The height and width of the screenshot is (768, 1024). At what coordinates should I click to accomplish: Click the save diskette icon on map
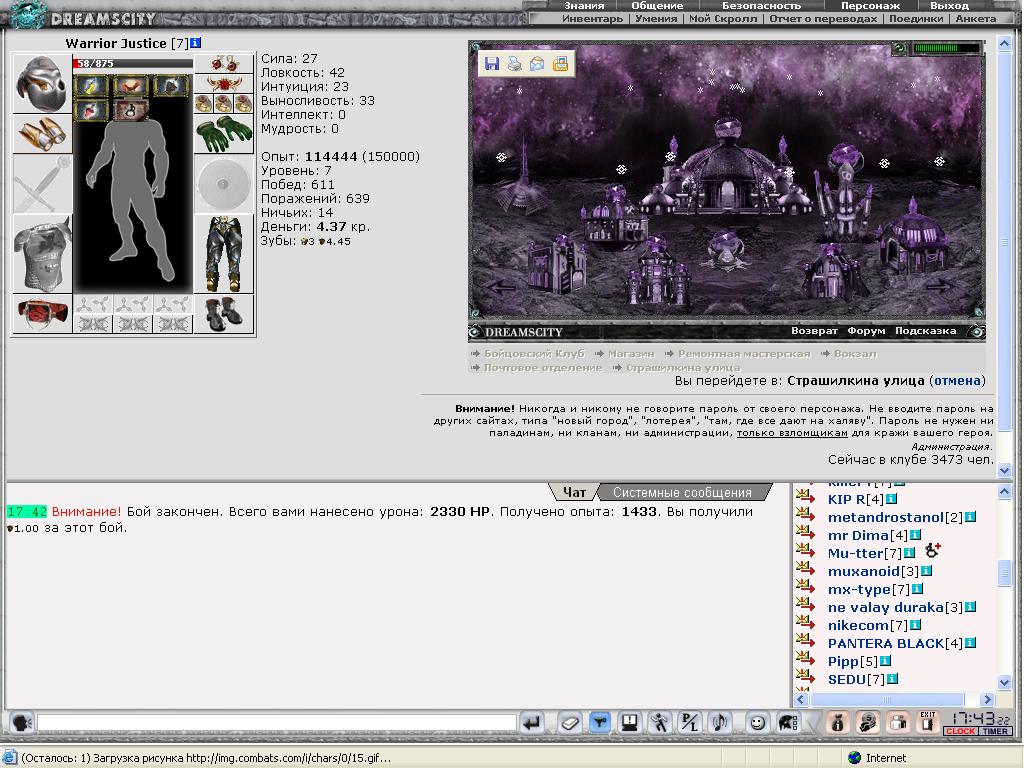492,63
